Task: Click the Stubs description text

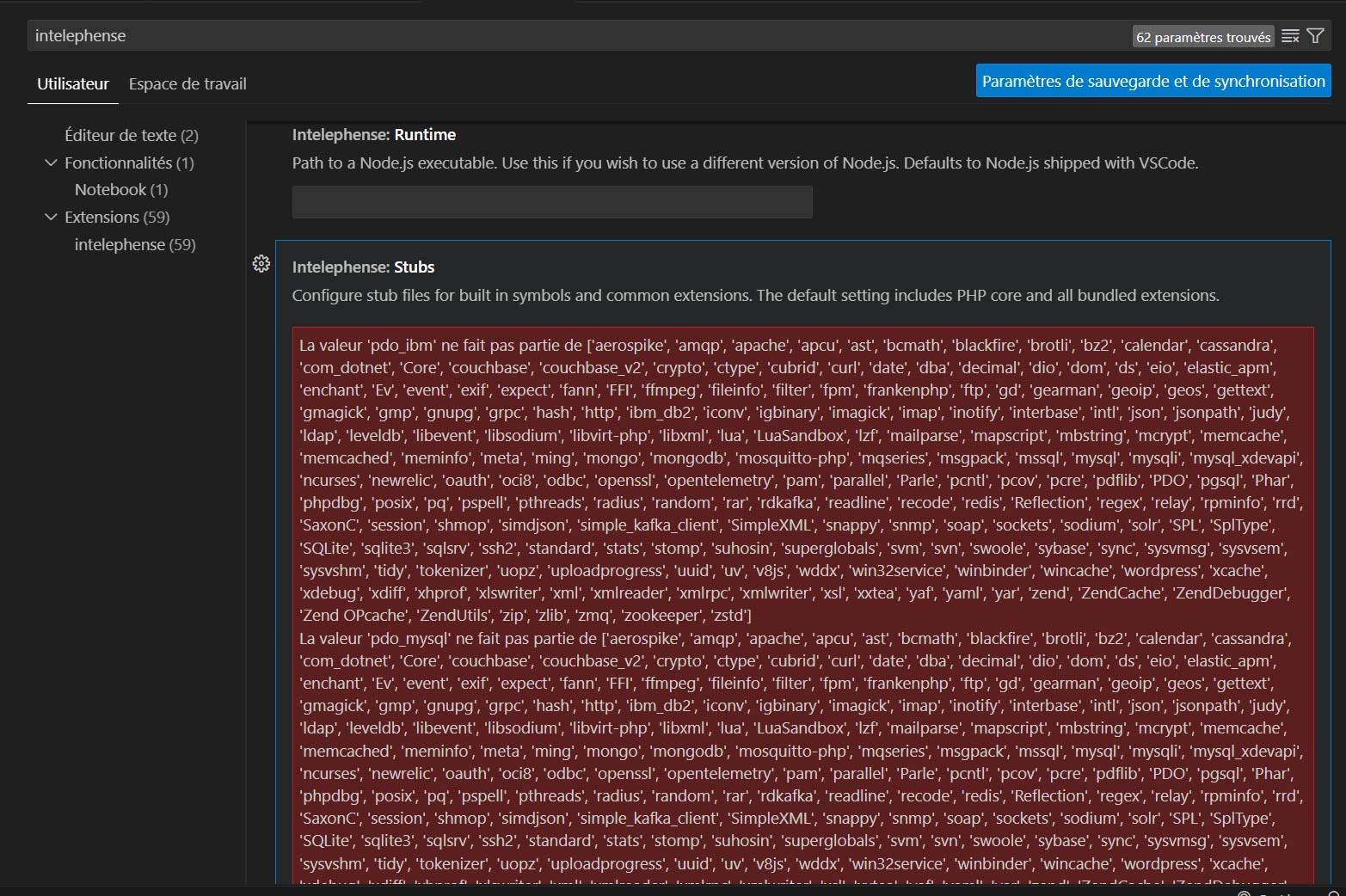Action: pyautogui.click(x=755, y=295)
